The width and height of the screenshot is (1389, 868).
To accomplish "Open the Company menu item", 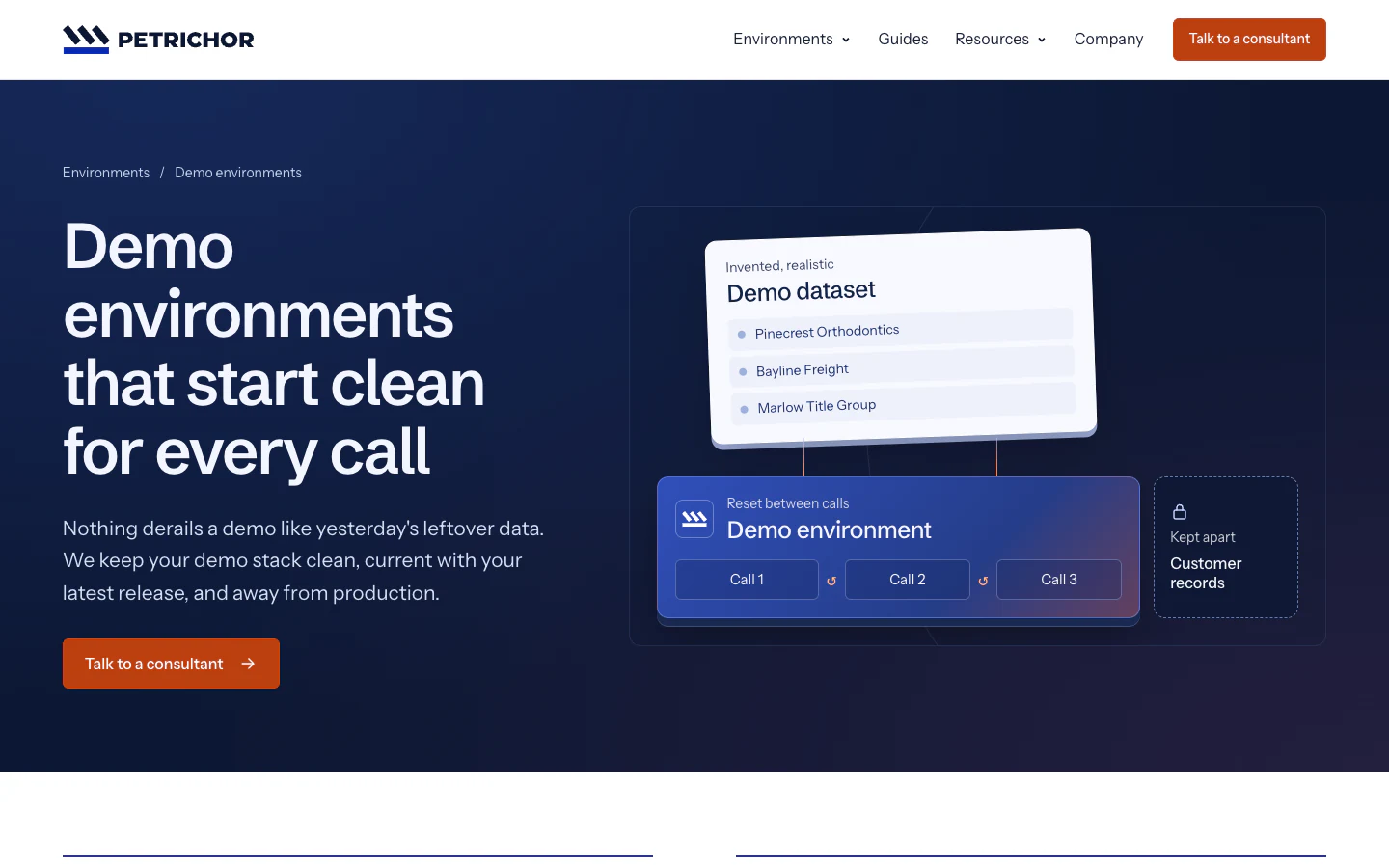I will click(1108, 39).
